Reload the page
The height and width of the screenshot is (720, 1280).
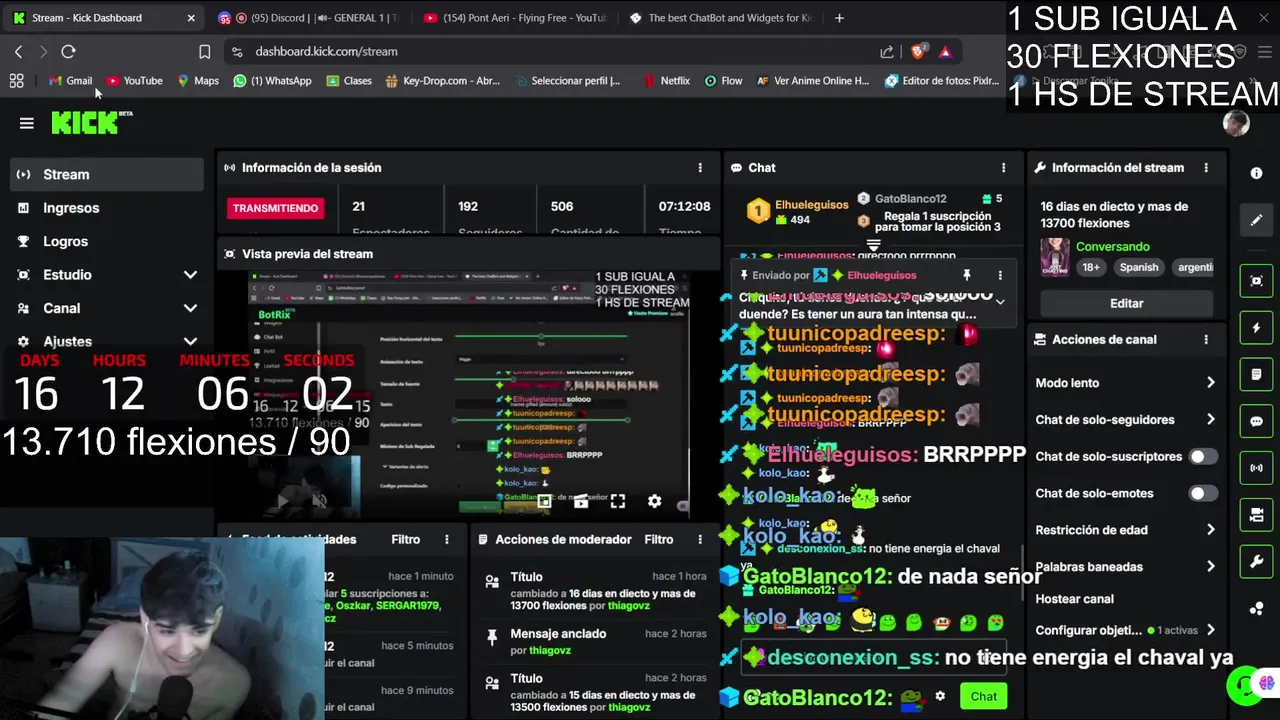(68, 51)
